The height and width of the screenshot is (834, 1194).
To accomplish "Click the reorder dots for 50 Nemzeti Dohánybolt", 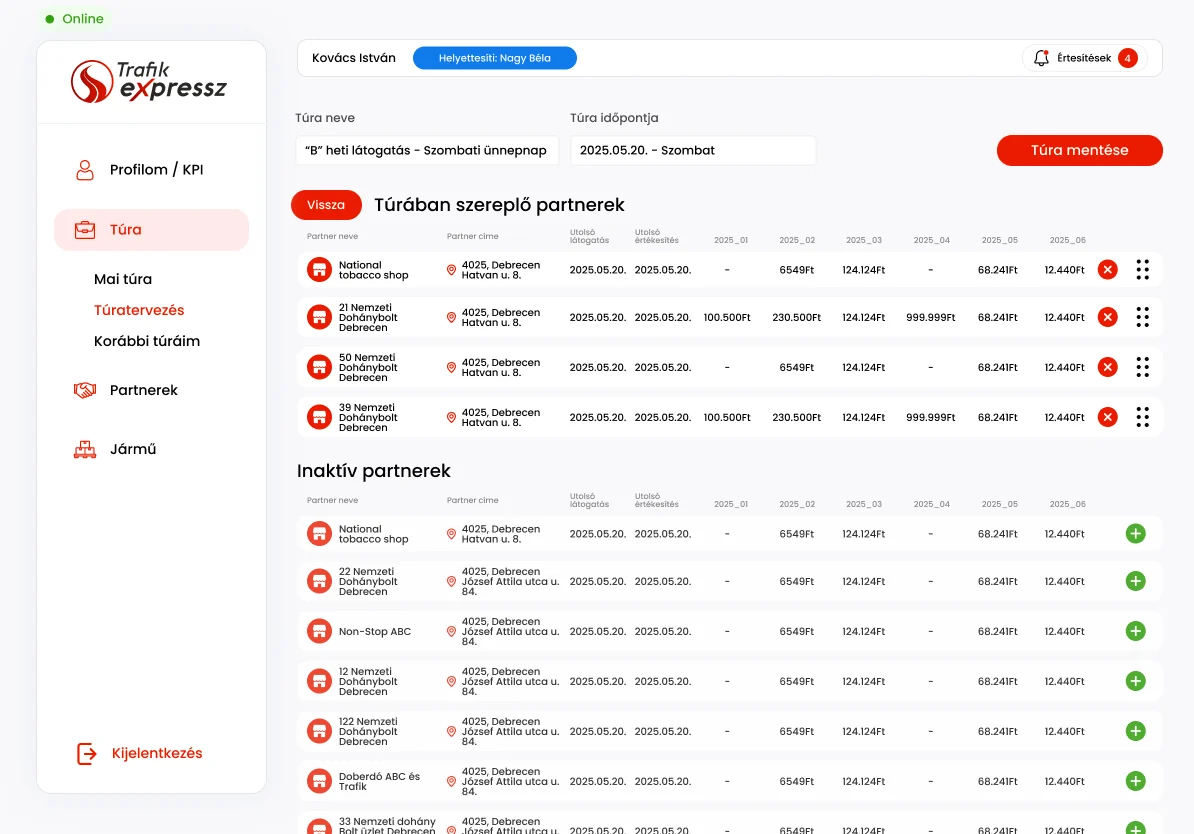I will click(1142, 367).
